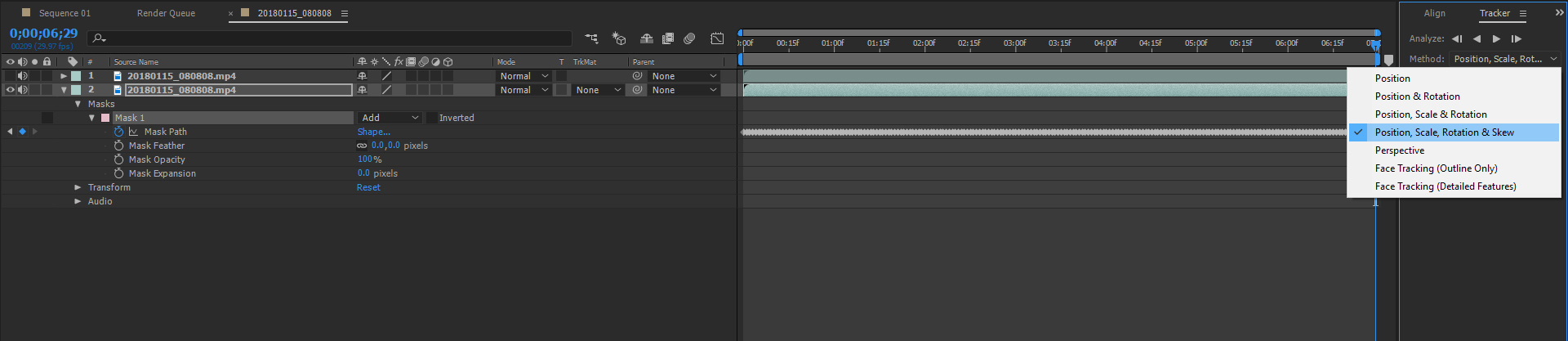
Task: Toggle the Draft 3D icon
Action: click(619, 38)
